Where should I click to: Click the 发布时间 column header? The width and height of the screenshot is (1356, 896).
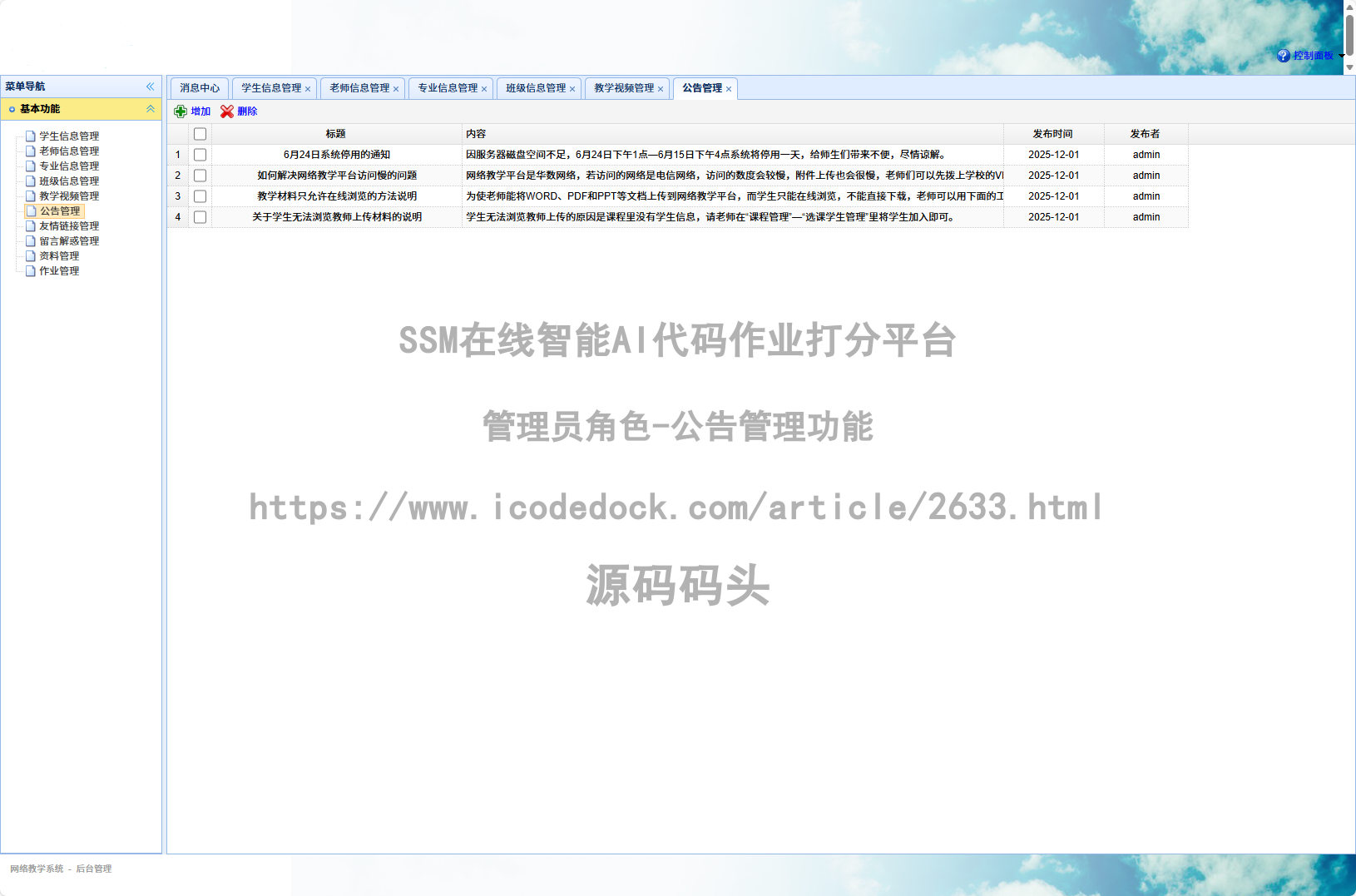1052,132
